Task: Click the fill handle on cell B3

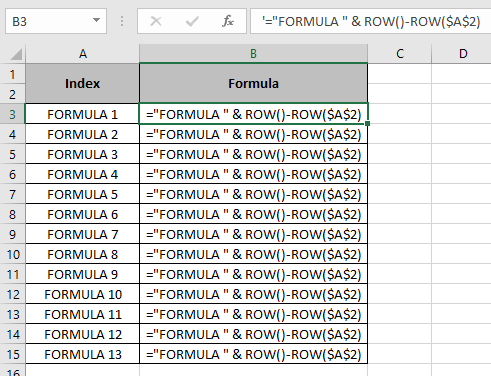Action: (367, 123)
